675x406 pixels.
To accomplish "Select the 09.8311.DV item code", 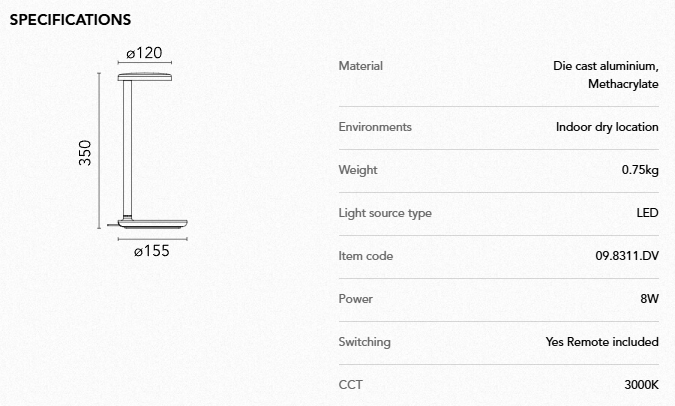I will pos(627,256).
